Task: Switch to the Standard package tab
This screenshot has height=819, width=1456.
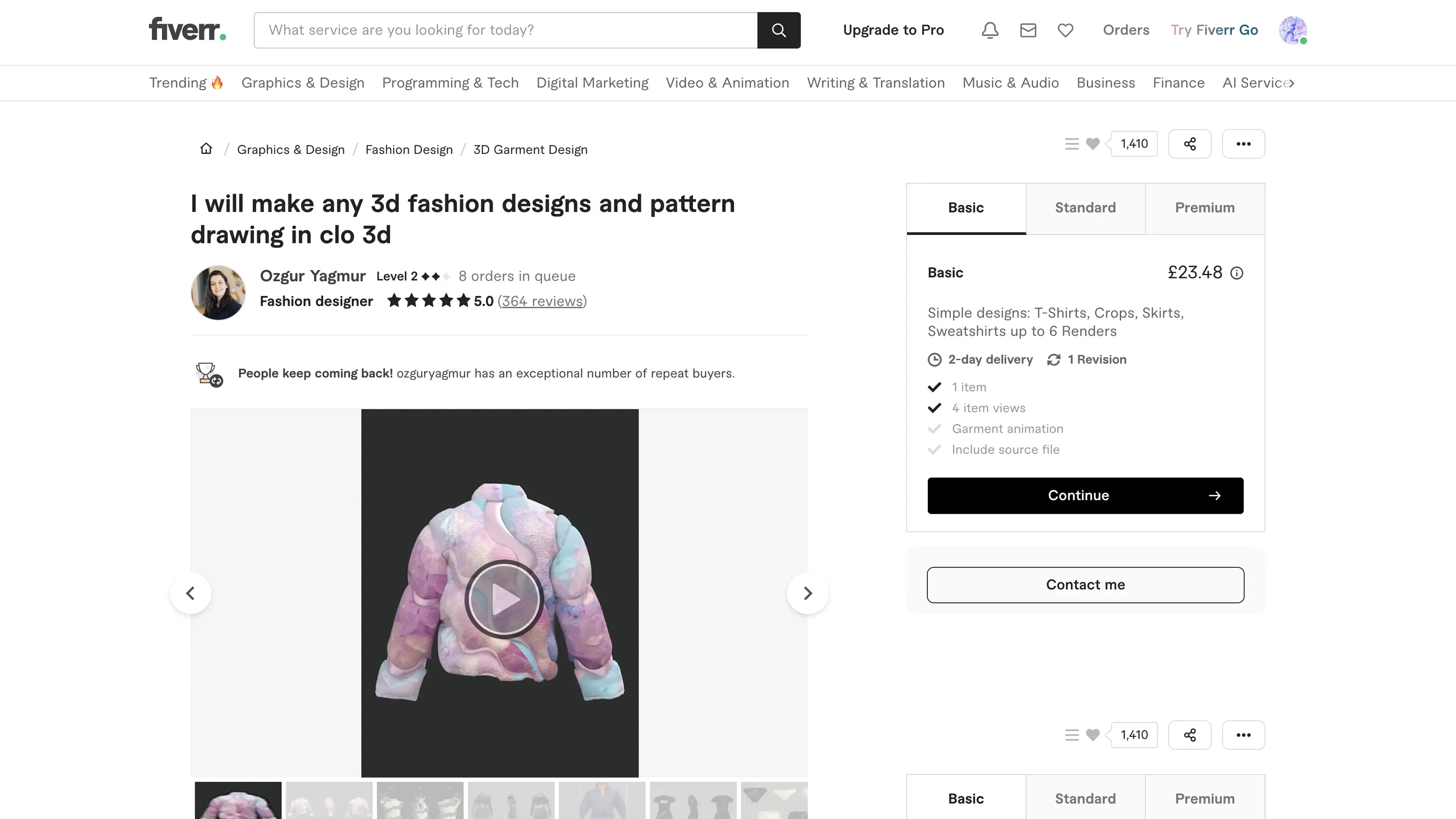Action: [1085, 207]
